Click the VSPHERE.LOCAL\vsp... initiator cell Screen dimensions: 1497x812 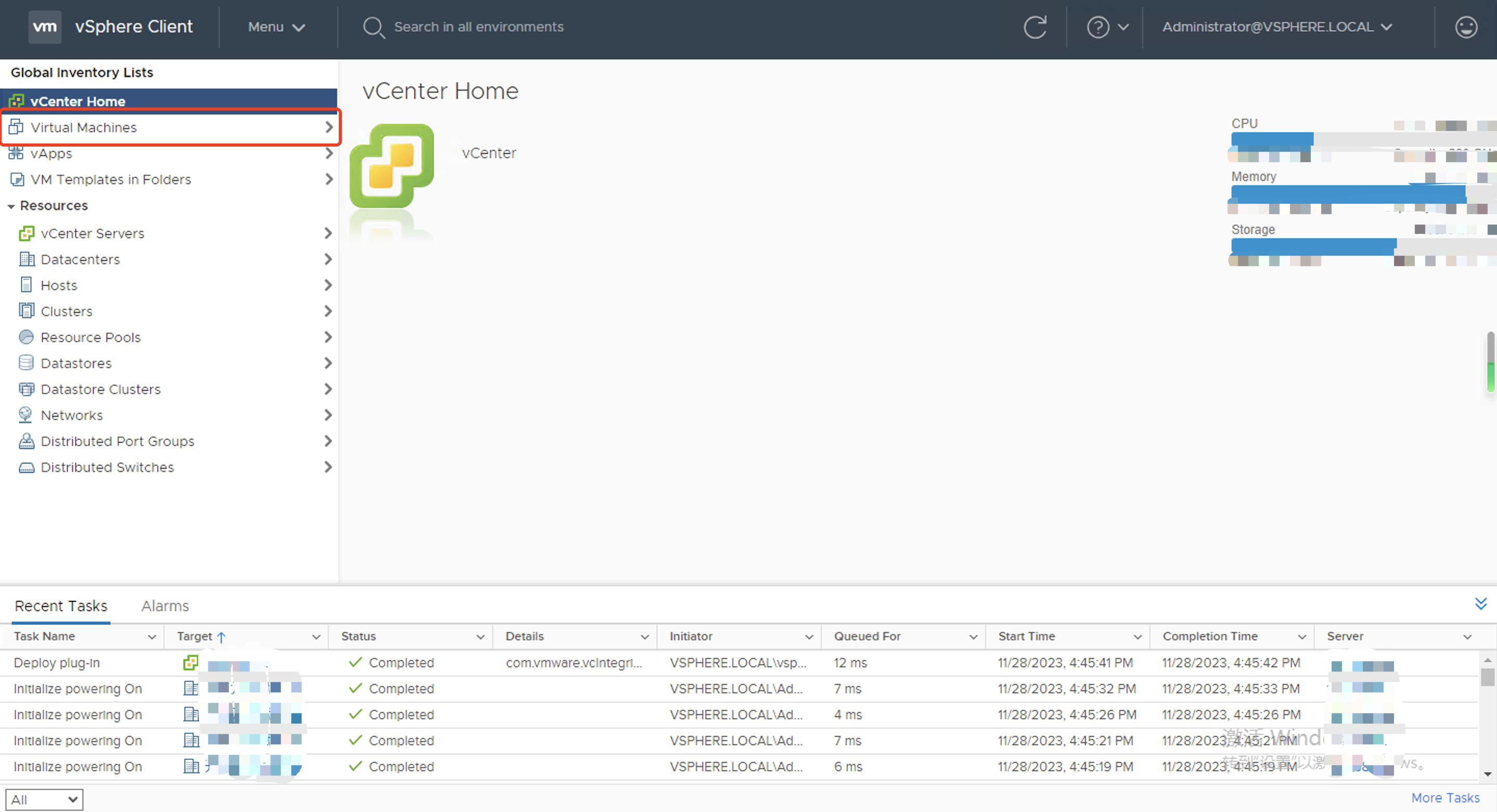pos(738,663)
